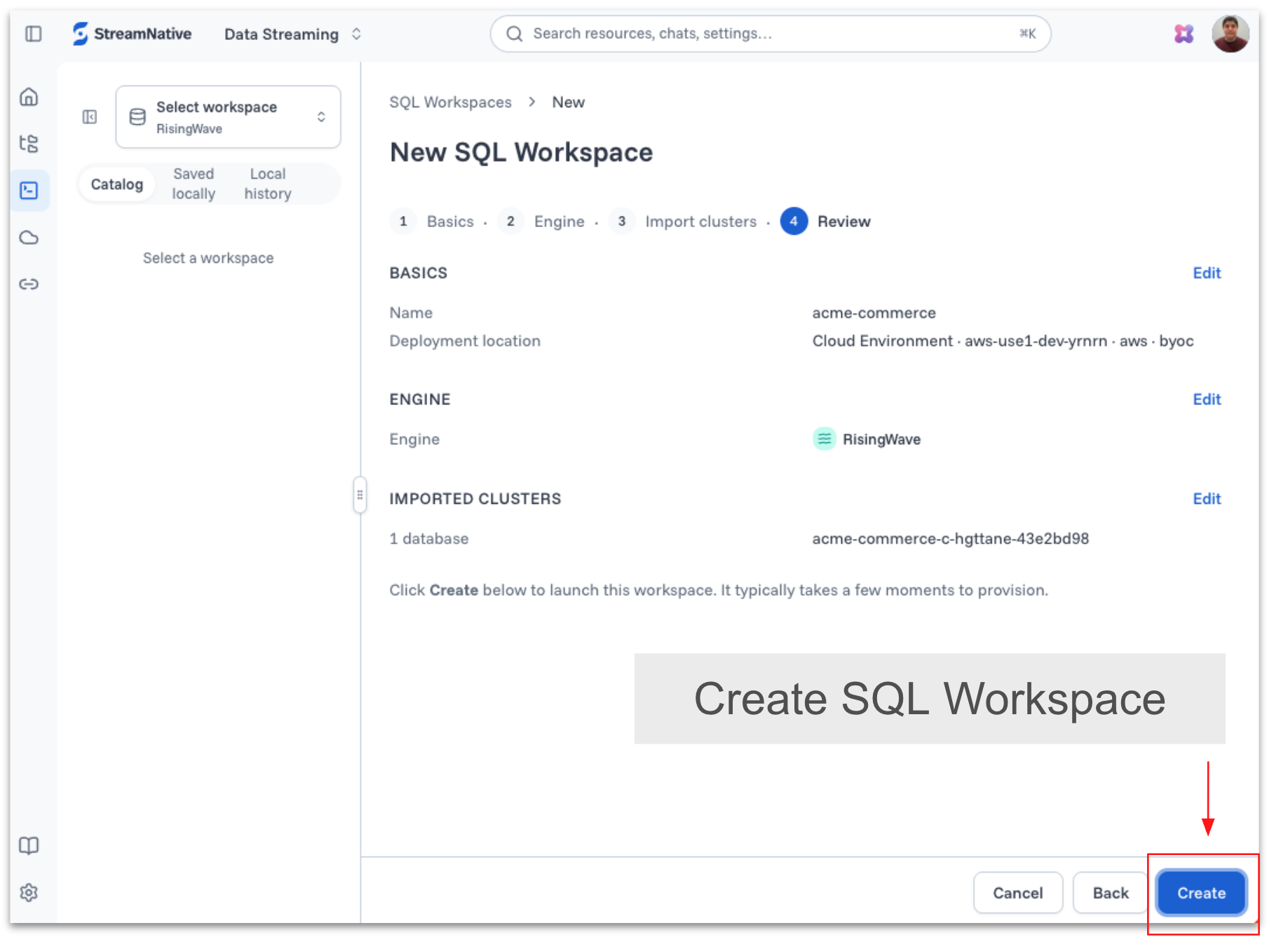Switch to the Local history tab
Screen dimensions: 1288x942
(268, 184)
